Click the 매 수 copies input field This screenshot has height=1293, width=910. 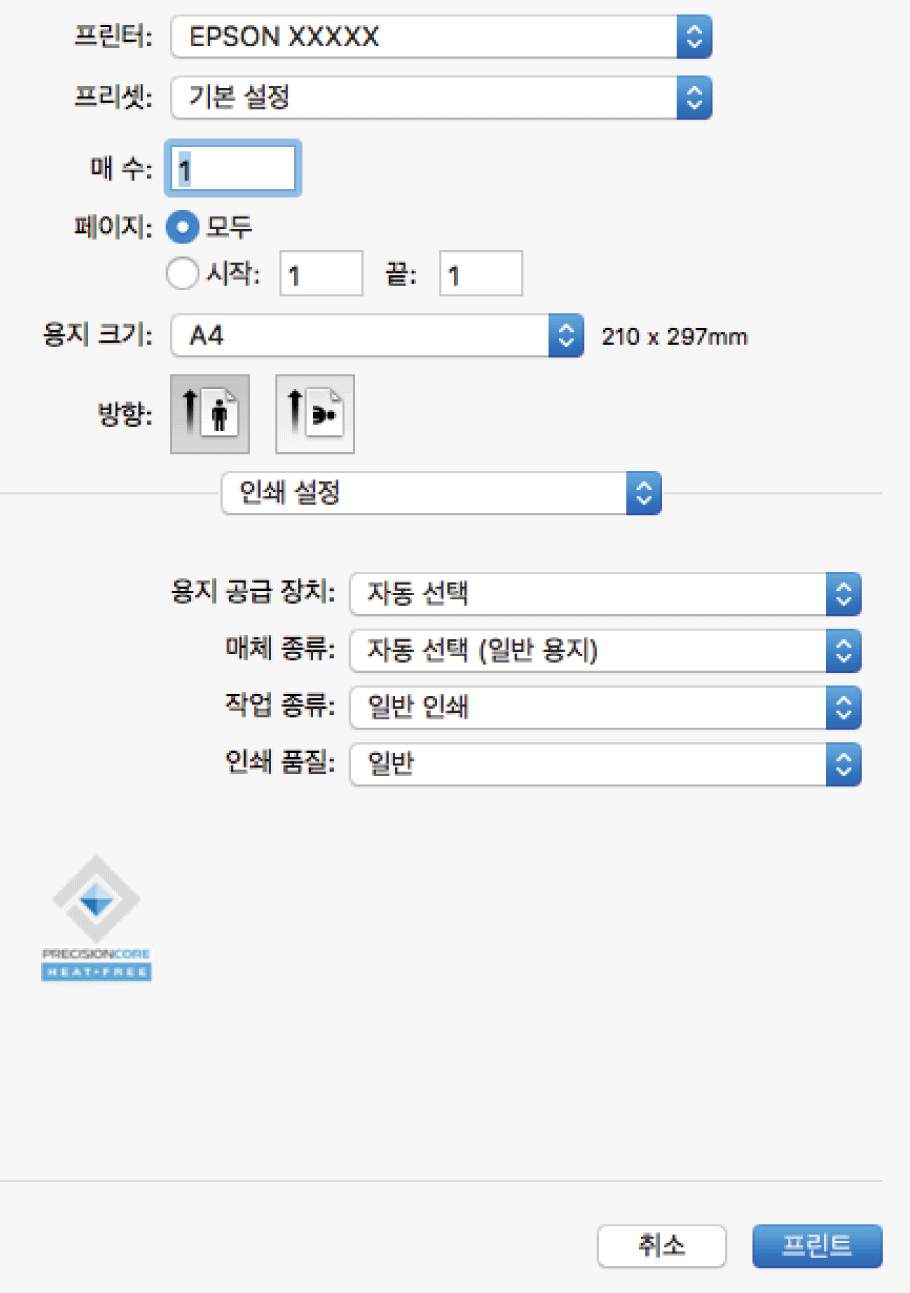pos(235,168)
